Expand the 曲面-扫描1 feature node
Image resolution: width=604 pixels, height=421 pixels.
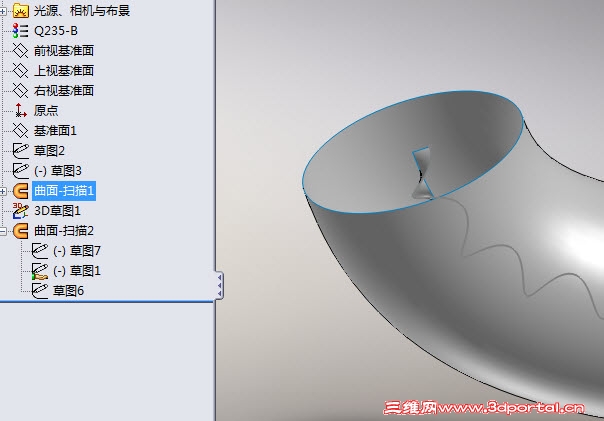point(3,191)
